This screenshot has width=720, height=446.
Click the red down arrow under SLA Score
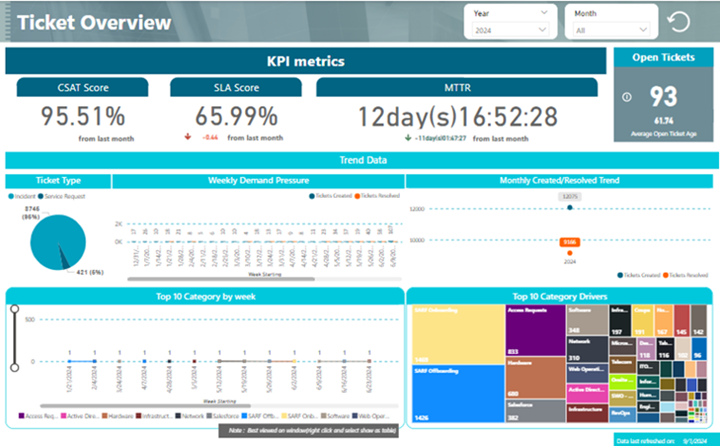click(x=189, y=137)
